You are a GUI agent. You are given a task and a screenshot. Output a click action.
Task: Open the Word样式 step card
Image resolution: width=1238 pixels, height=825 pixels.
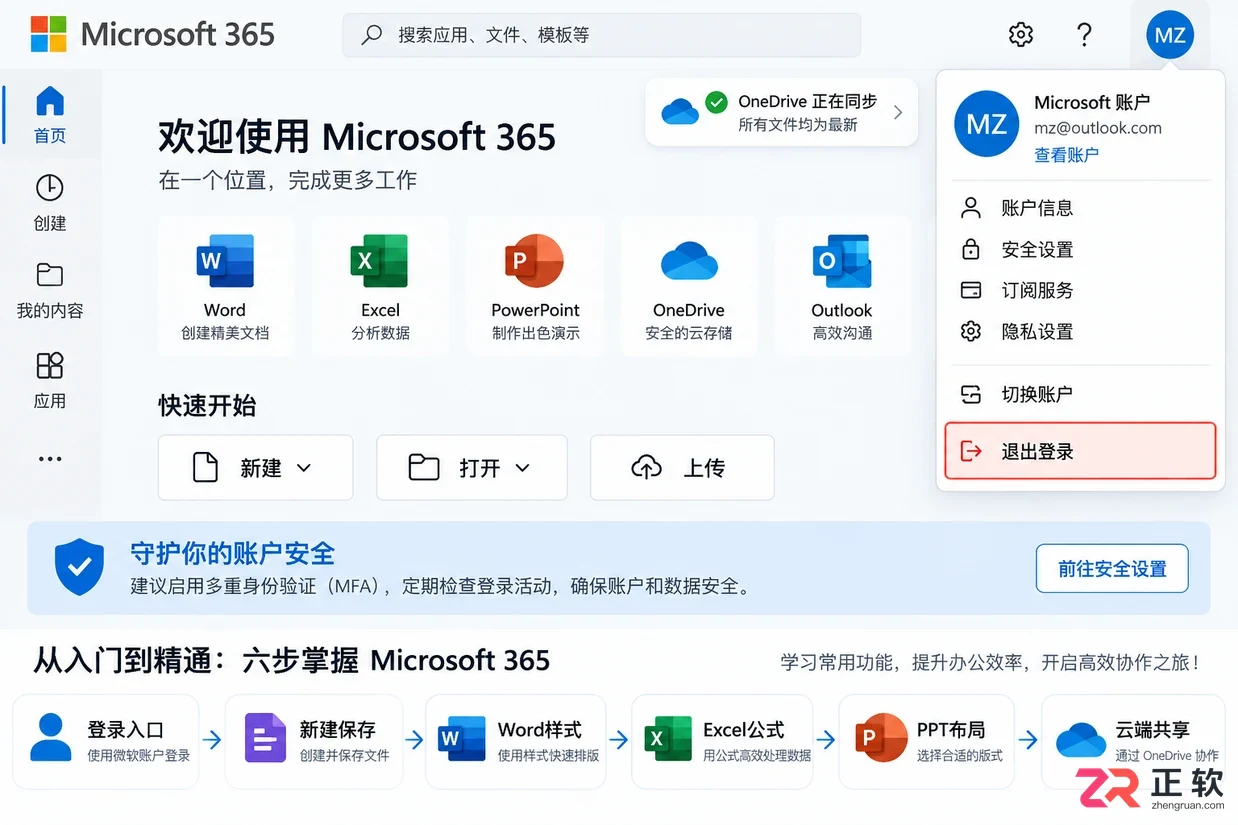[516, 741]
